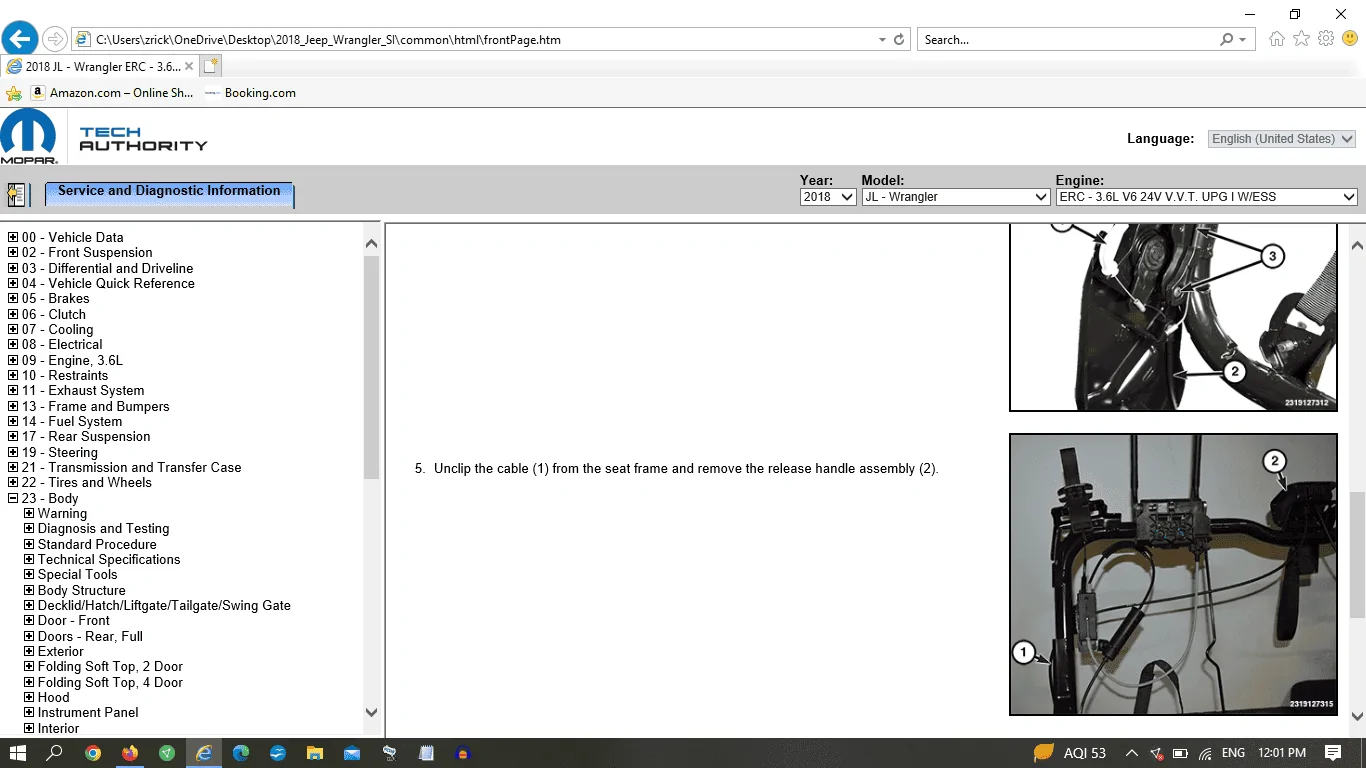Open the Language dropdown
1366x768 pixels.
(1282, 139)
